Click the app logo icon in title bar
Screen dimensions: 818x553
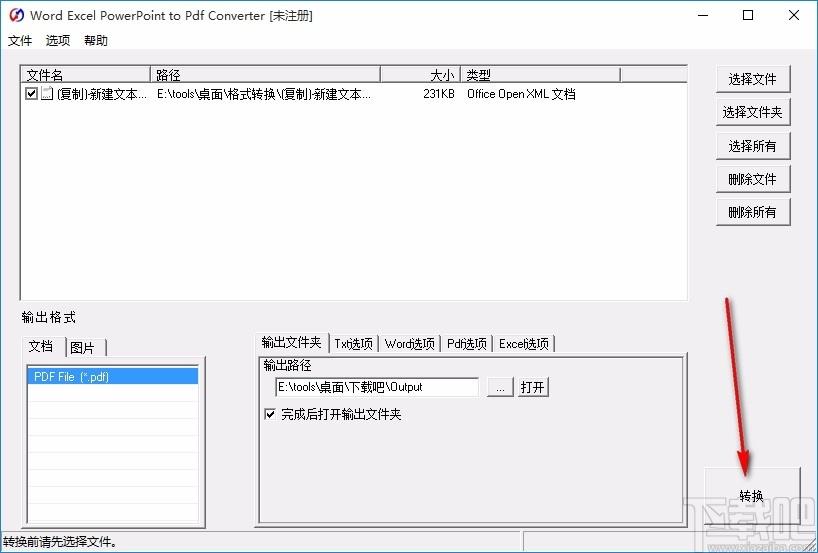(x=16, y=15)
